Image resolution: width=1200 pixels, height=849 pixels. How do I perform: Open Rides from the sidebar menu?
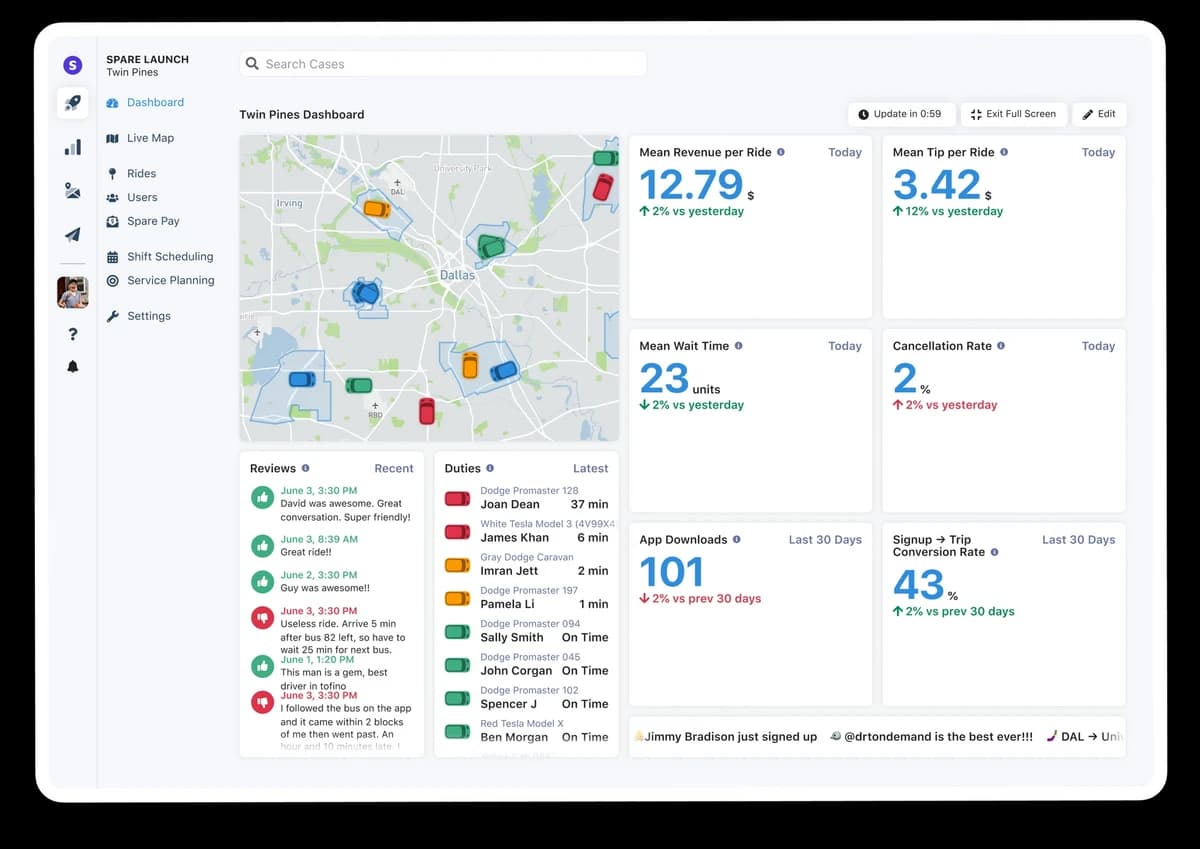(142, 172)
